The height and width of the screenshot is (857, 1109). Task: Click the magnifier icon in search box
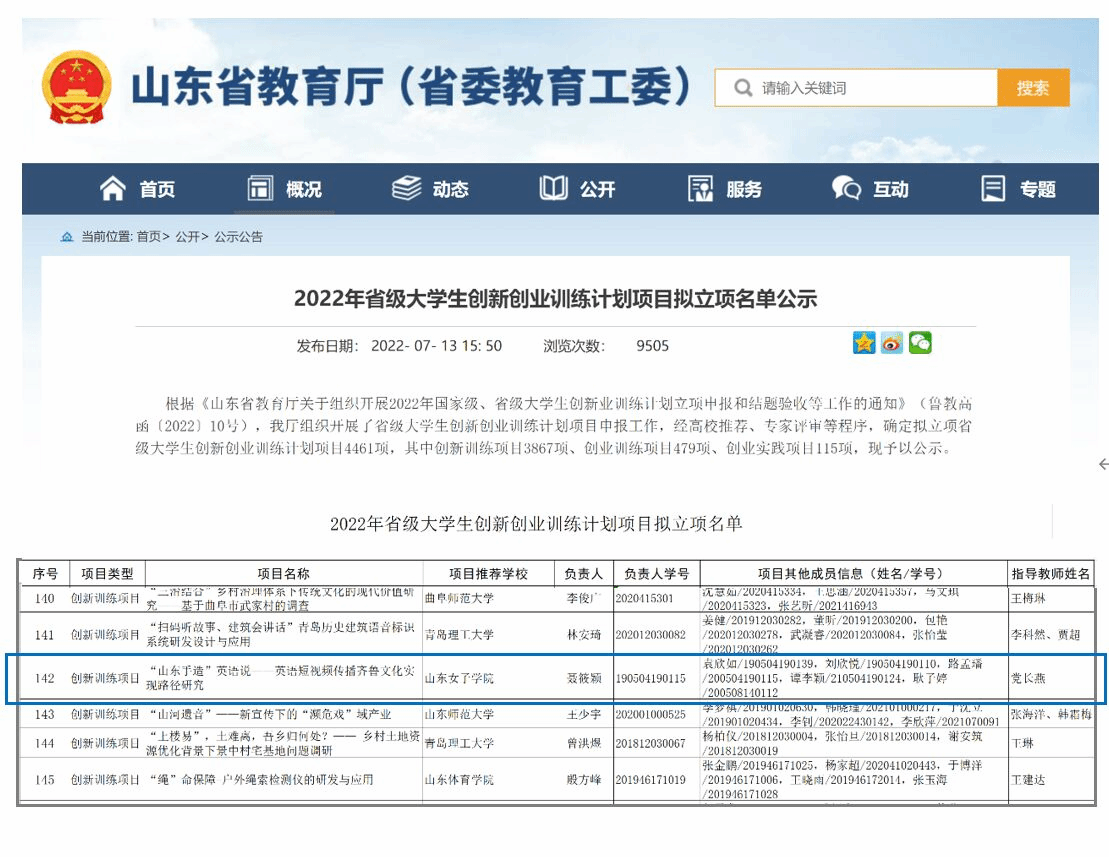click(742, 88)
